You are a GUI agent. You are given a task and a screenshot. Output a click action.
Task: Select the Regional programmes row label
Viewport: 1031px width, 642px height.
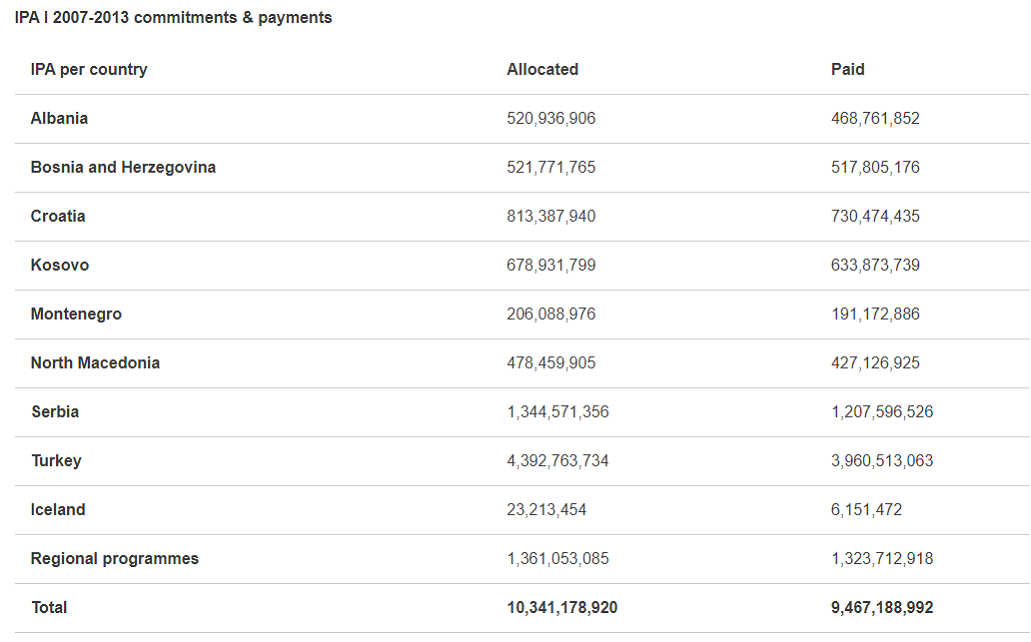[115, 559]
